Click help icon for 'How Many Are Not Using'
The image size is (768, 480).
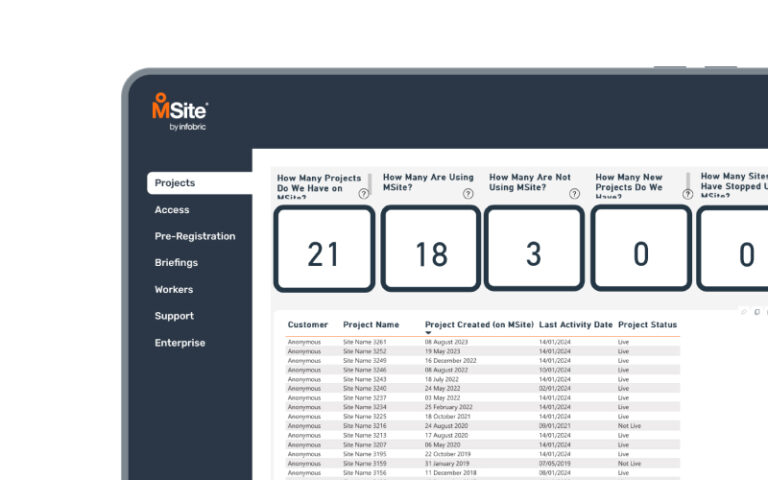pyautogui.click(x=574, y=194)
